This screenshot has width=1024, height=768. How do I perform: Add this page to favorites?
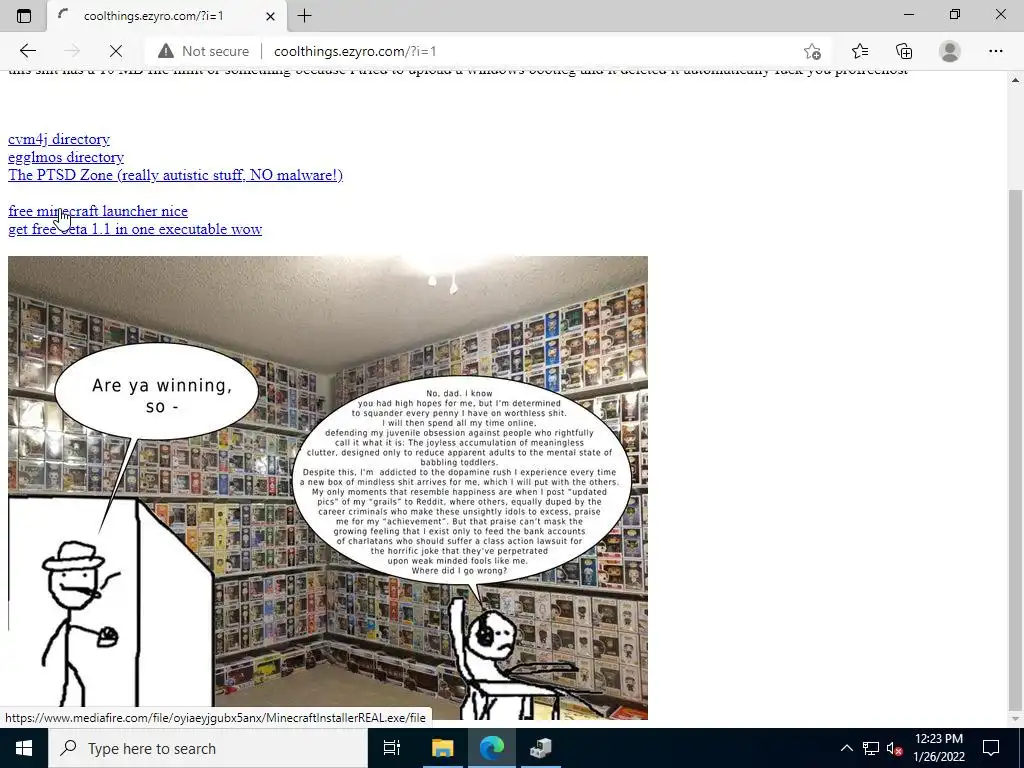(x=812, y=51)
